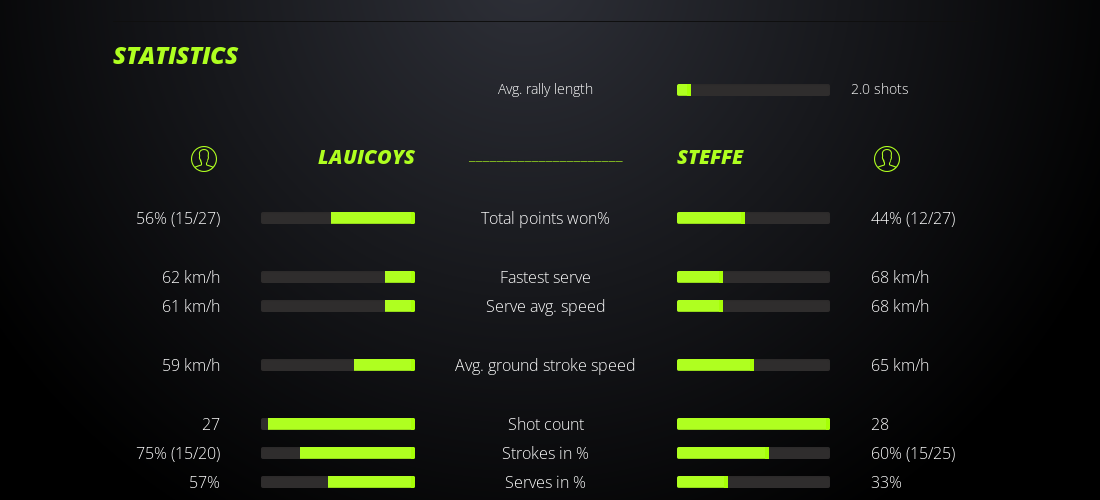Click Steffe strokes in % bar

(753, 453)
